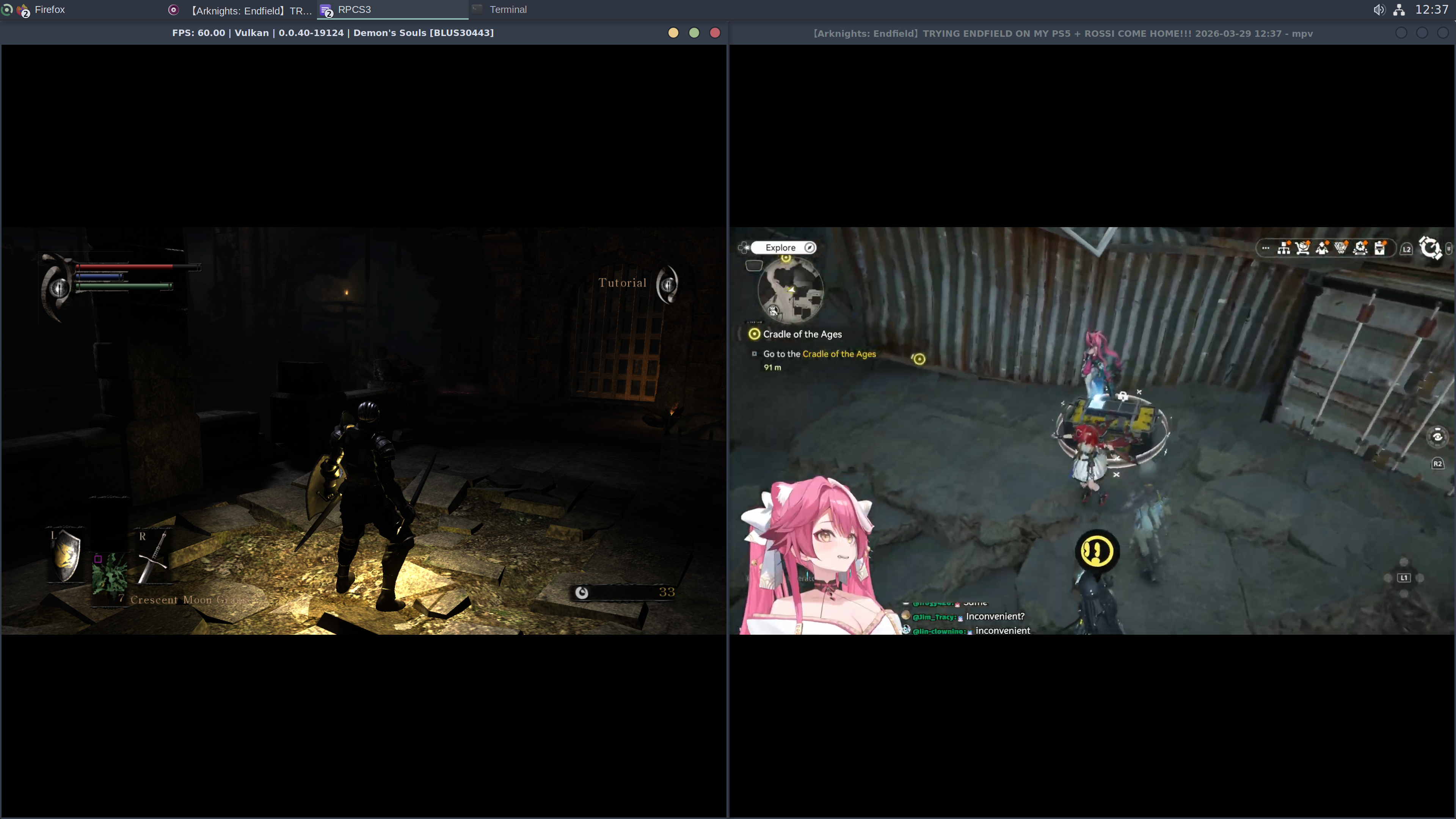This screenshot has height=819, width=1456.
Task: Toggle the eye view icon above R2
Action: click(x=1437, y=436)
